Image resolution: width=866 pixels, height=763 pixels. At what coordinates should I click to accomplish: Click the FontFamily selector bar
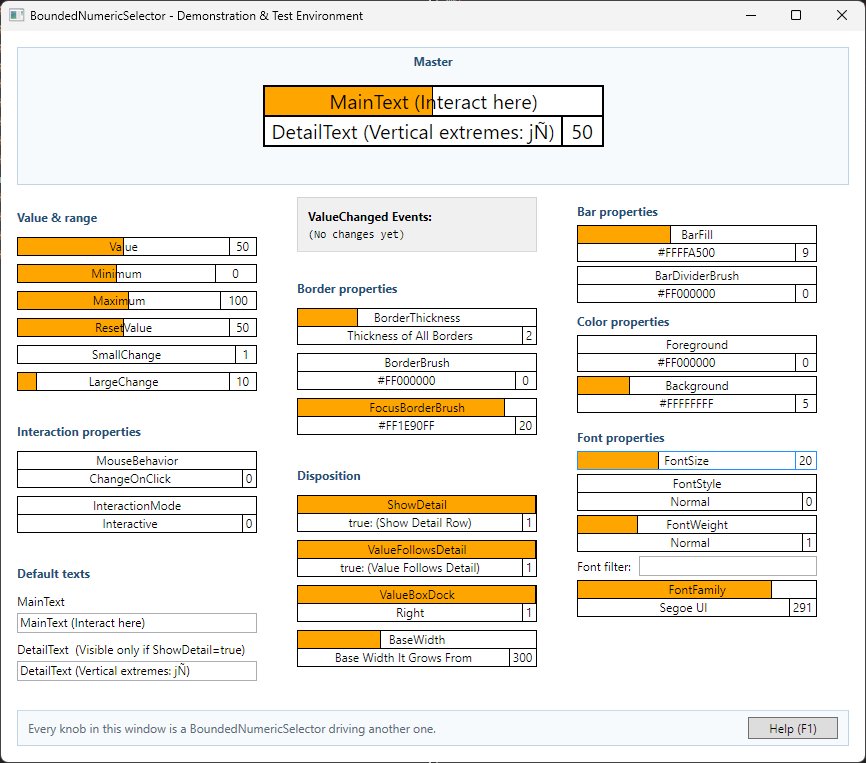pos(697,590)
